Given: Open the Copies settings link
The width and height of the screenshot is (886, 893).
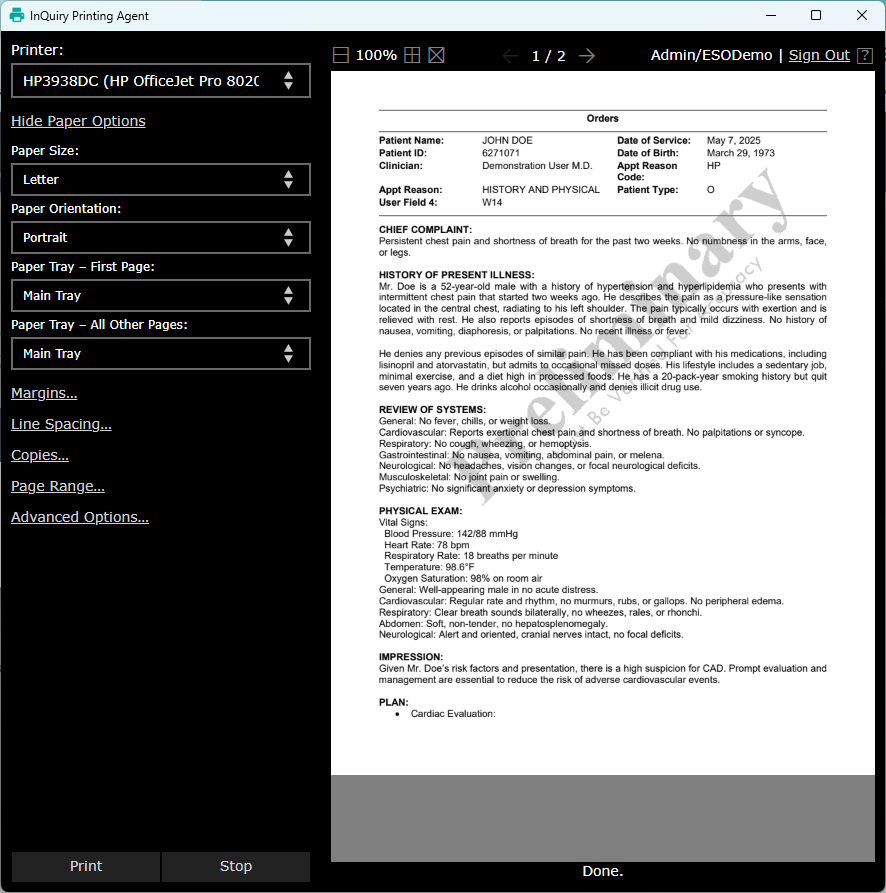Looking at the screenshot, I should (40, 456).
